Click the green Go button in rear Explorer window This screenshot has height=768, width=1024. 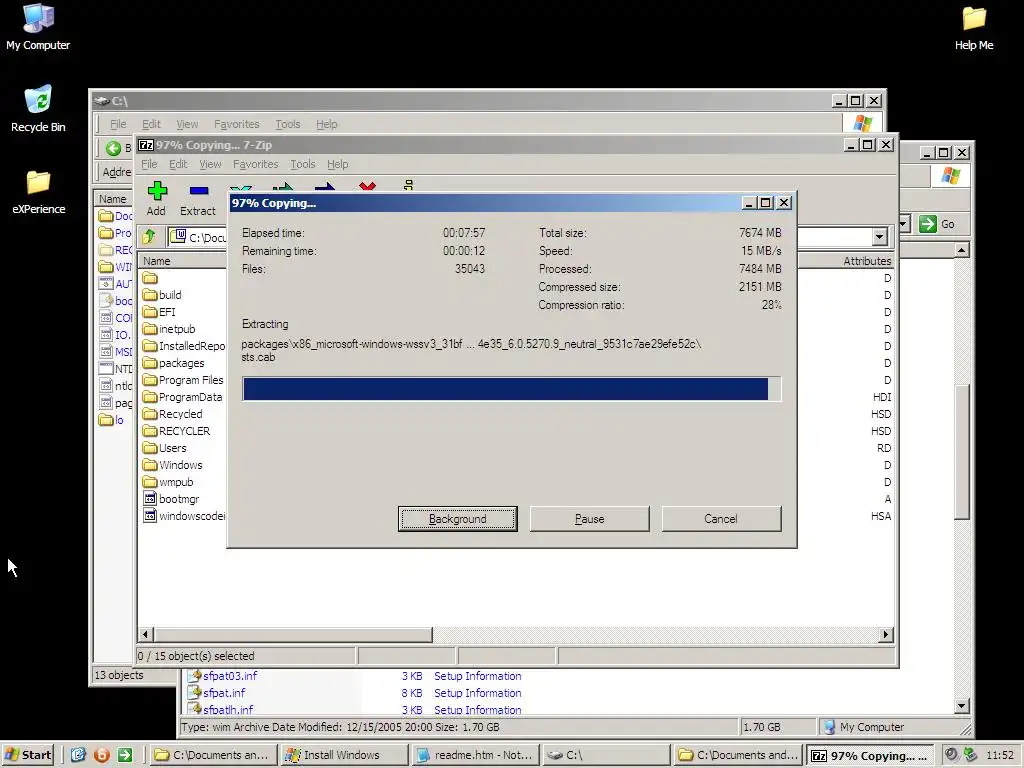(x=936, y=224)
